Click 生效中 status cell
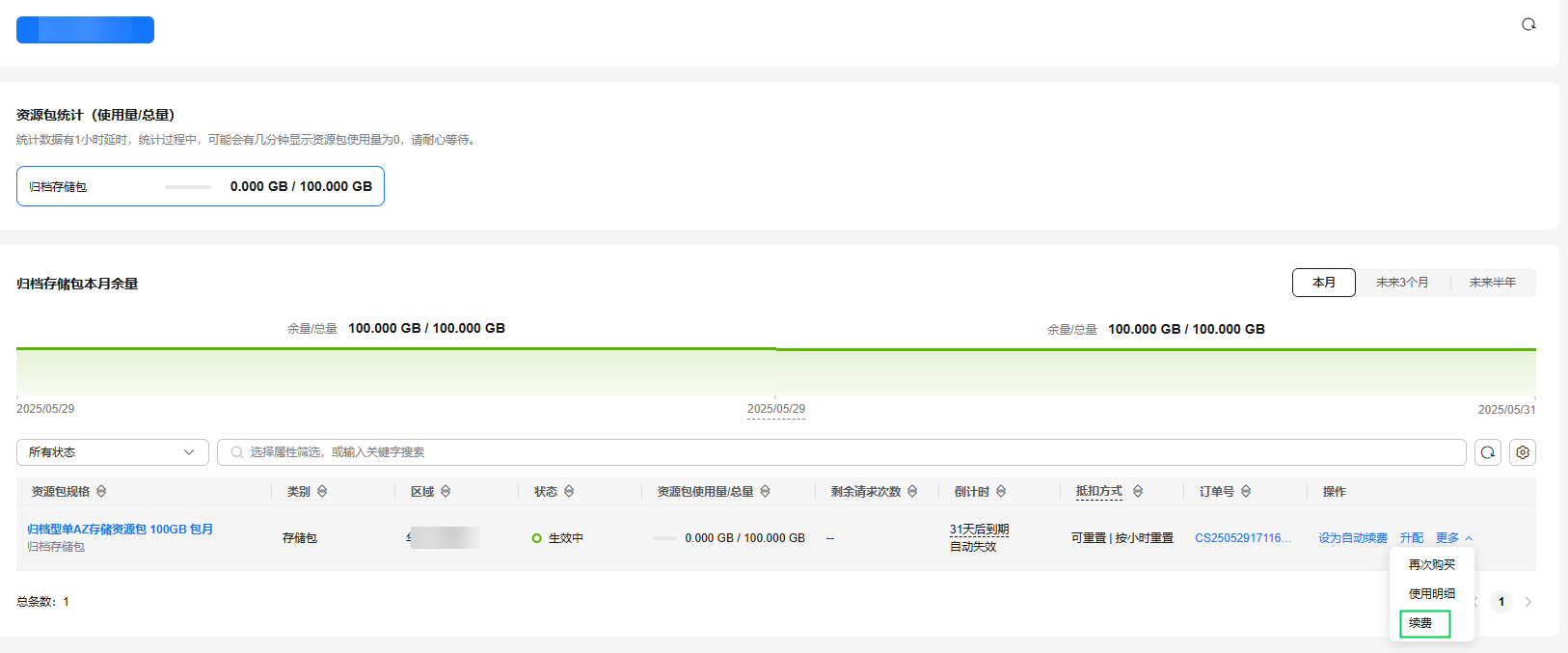Screen dimensions: 1568x653 pyautogui.click(x=557, y=538)
